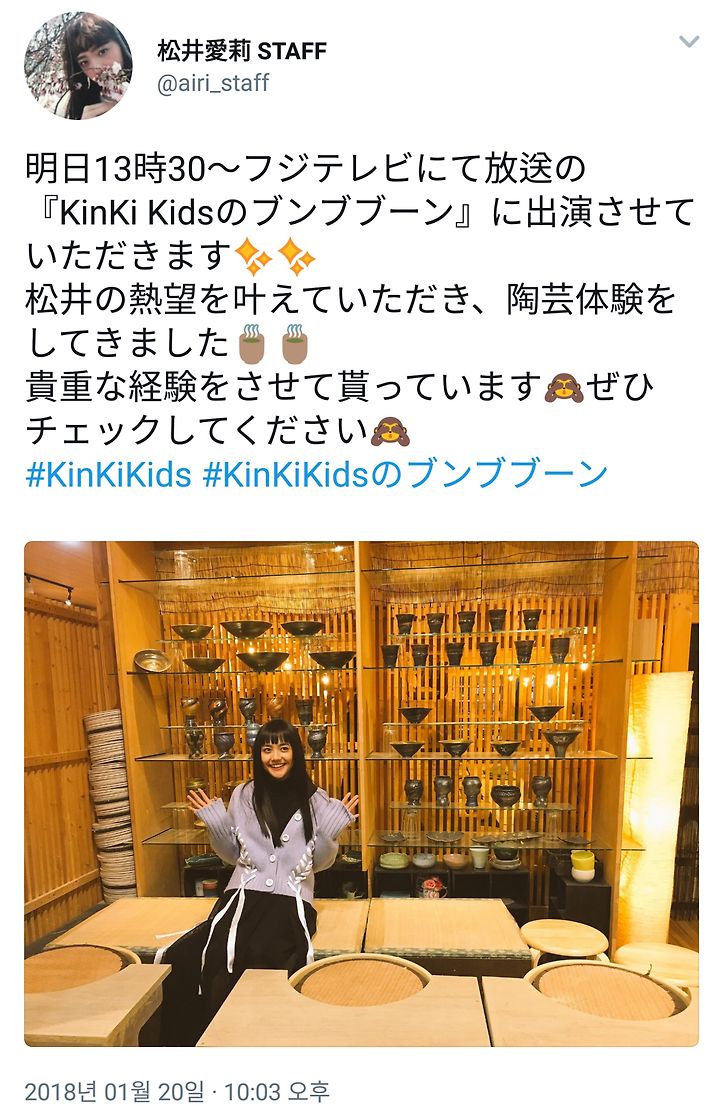
Task: Select the 陶芸体験を text in the tweet
Action: click(x=590, y=300)
